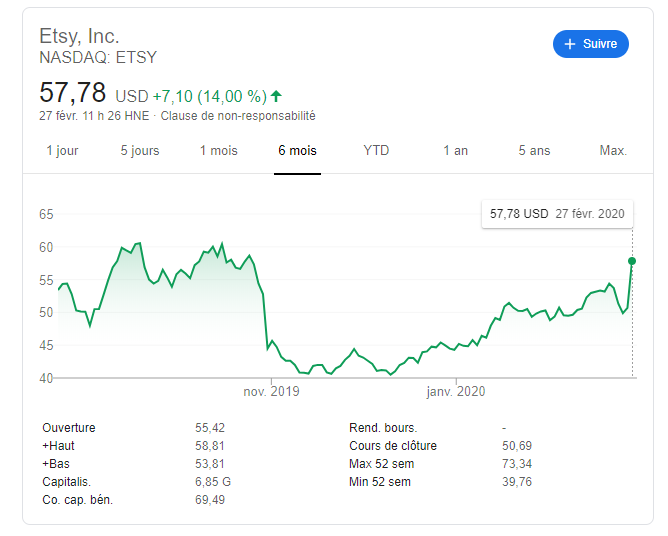668x536 pixels.
Task: Click the green data point on chart
Action: pos(632,261)
